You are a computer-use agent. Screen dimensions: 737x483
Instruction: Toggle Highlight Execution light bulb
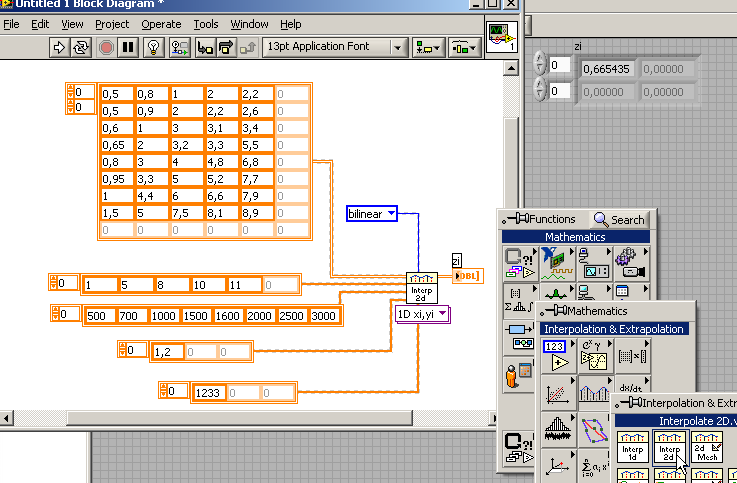pyautogui.click(x=154, y=47)
